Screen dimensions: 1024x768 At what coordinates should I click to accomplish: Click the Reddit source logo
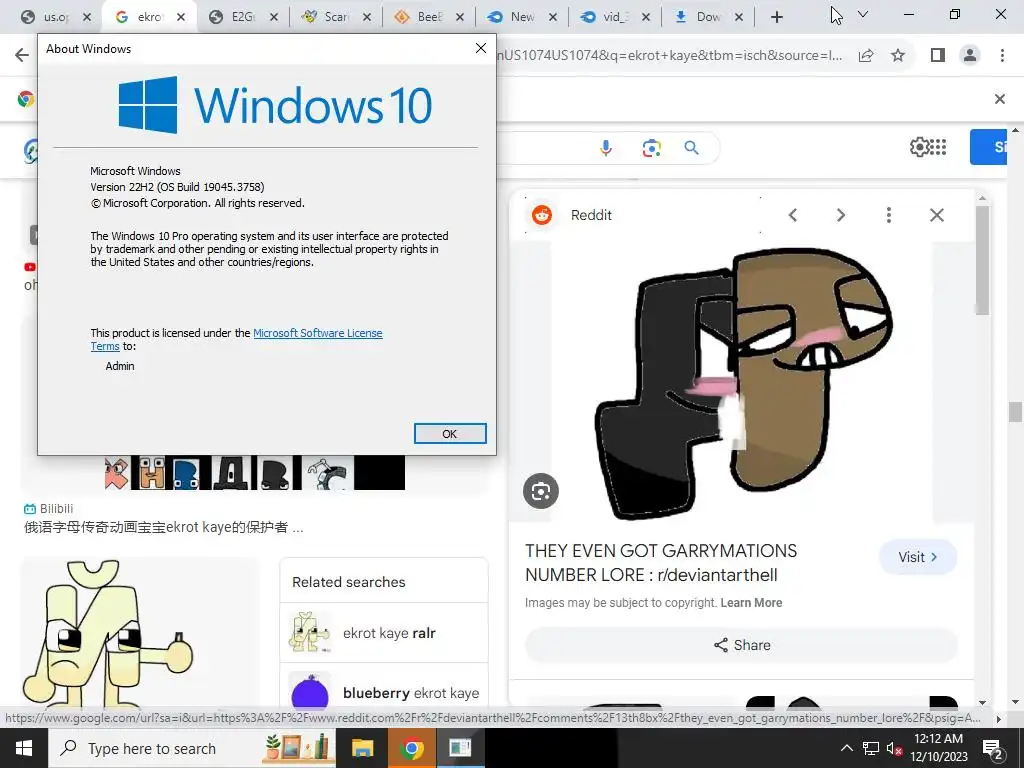[x=541, y=215]
